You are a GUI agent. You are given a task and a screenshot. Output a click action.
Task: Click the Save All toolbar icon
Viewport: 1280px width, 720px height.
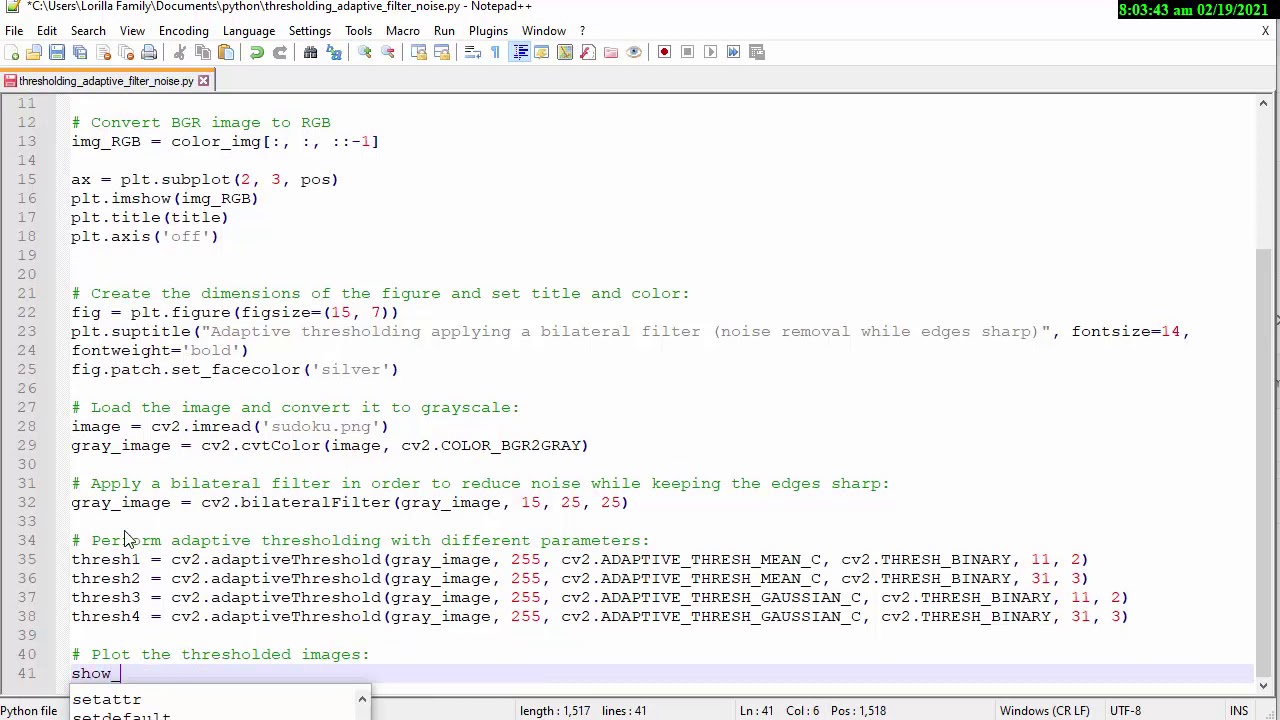(x=80, y=52)
